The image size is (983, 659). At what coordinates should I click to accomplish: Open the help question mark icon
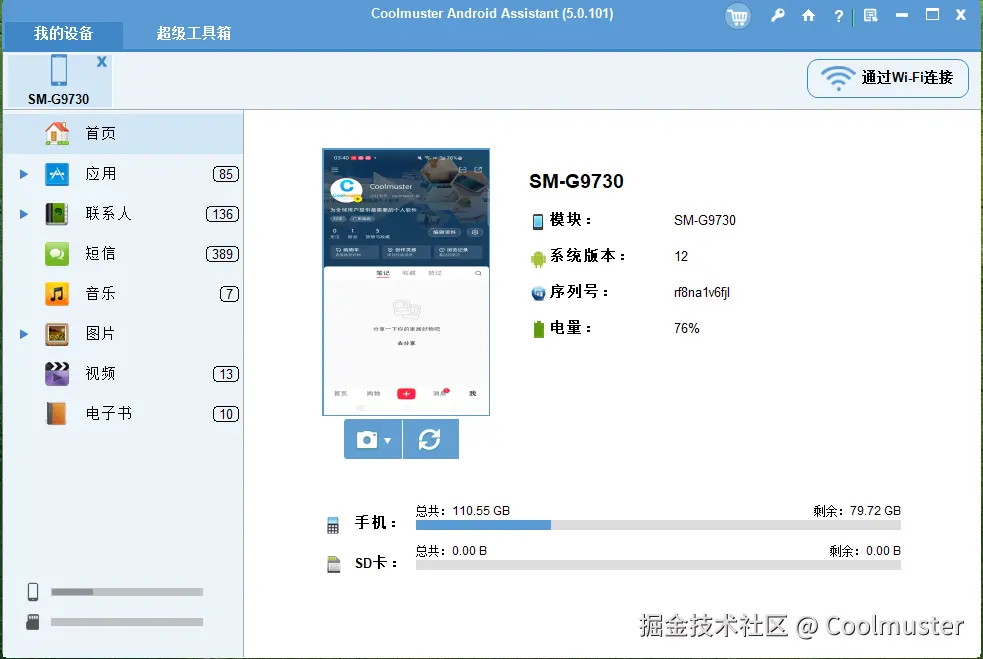click(838, 17)
